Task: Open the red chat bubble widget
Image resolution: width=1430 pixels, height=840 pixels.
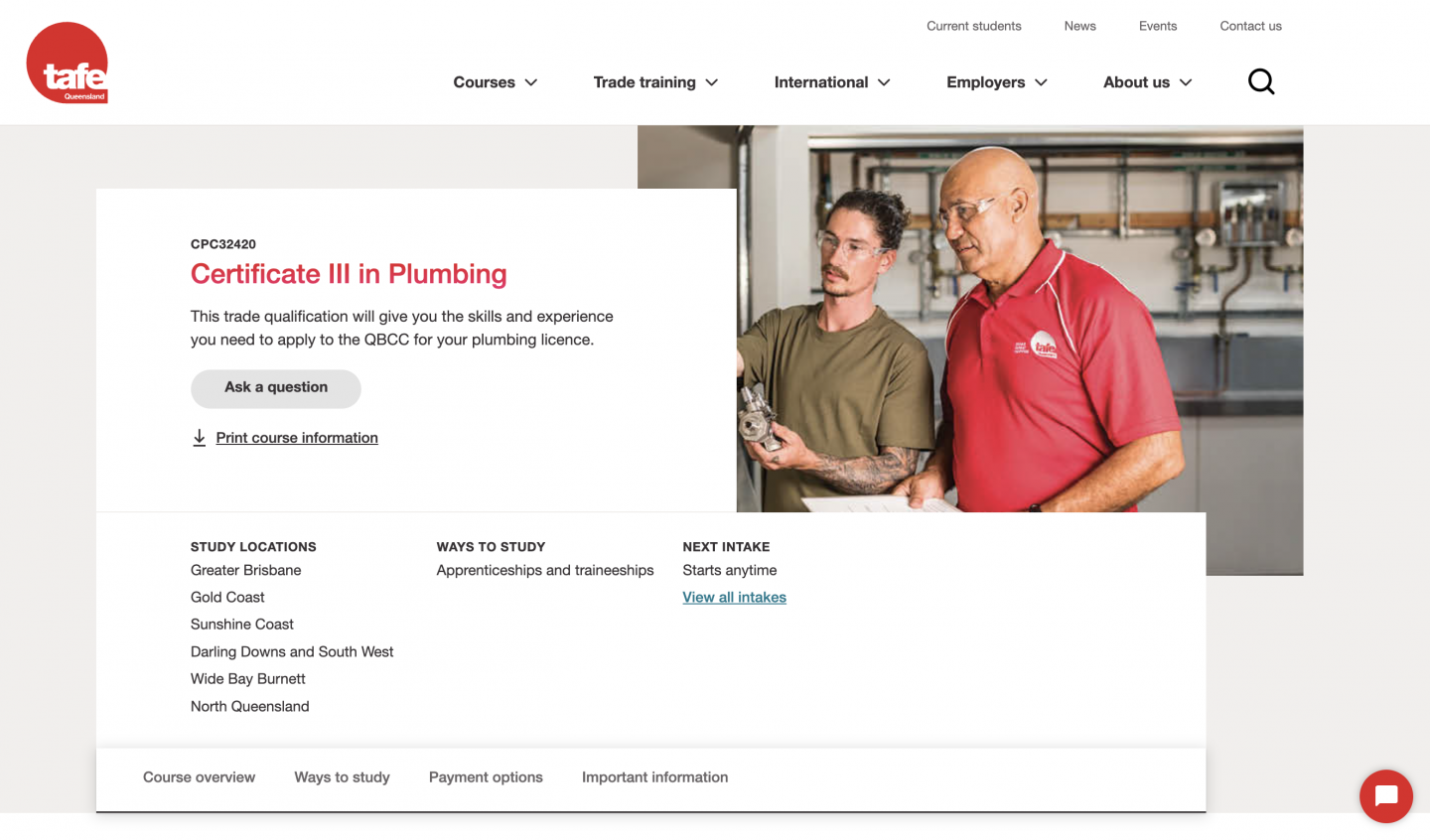Action: [1386, 796]
